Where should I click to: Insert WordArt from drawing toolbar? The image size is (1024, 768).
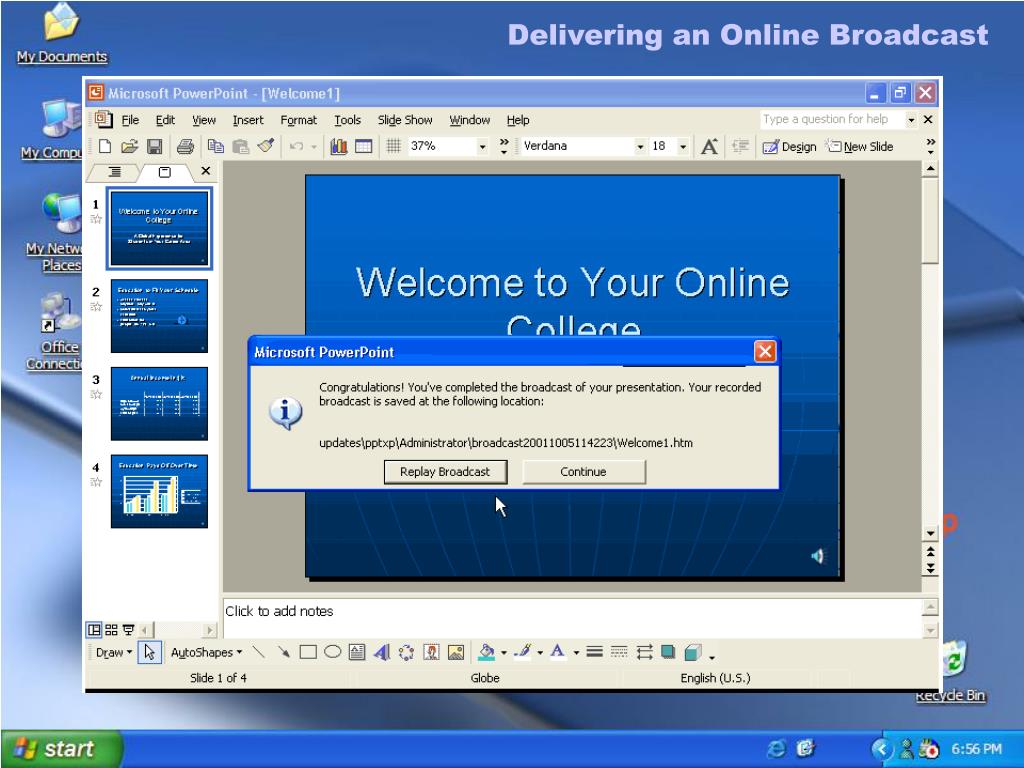click(381, 652)
